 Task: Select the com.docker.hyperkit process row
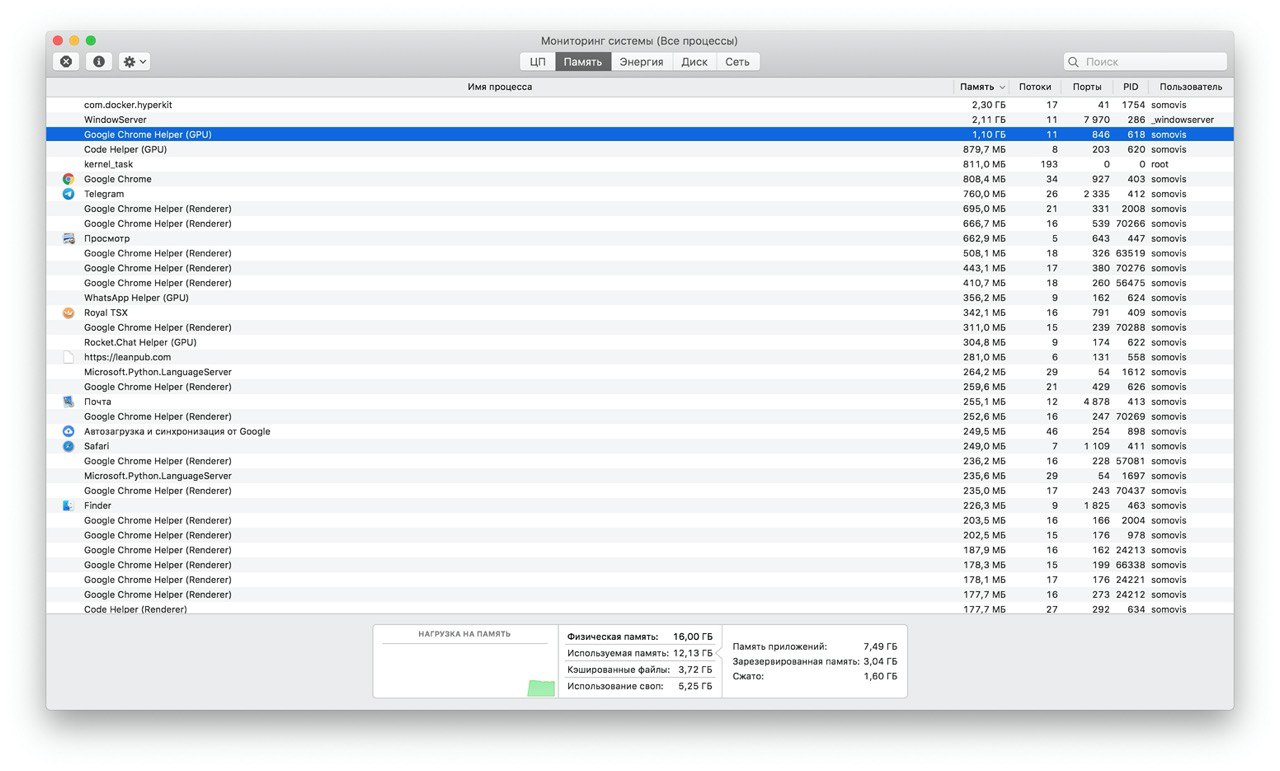(x=639, y=105)
